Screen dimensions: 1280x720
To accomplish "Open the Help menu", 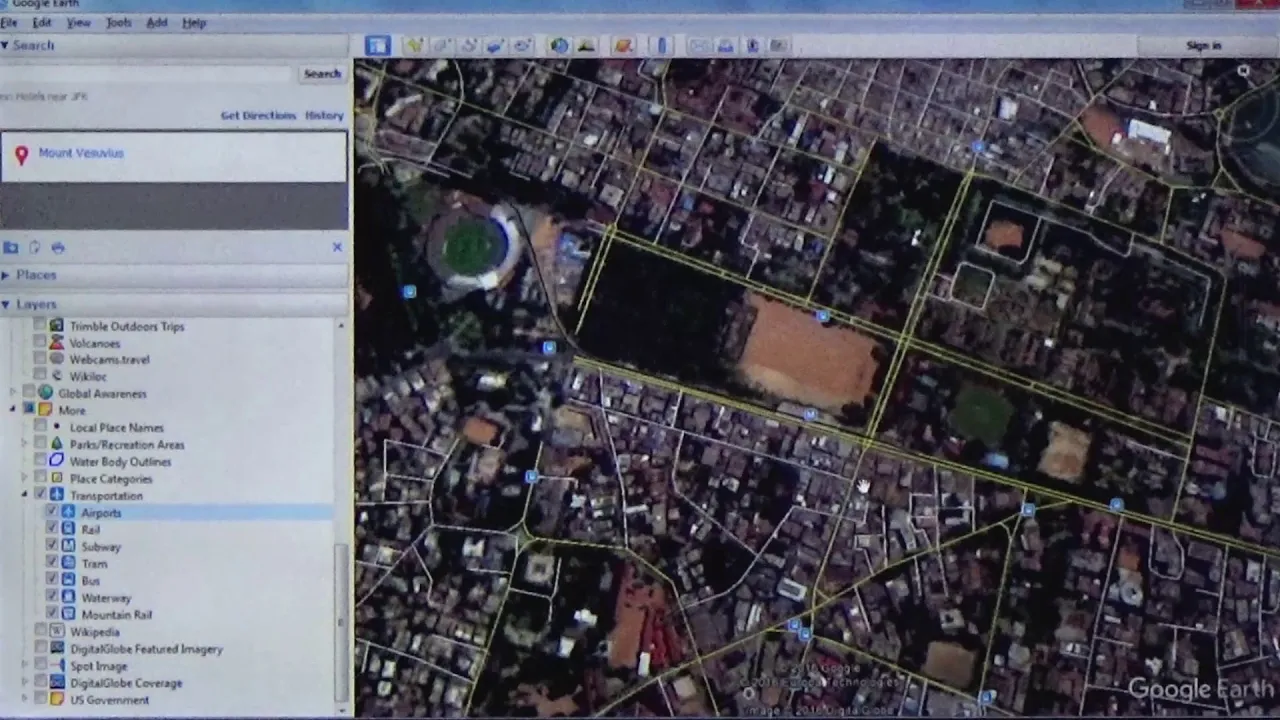I will [194, 22].
